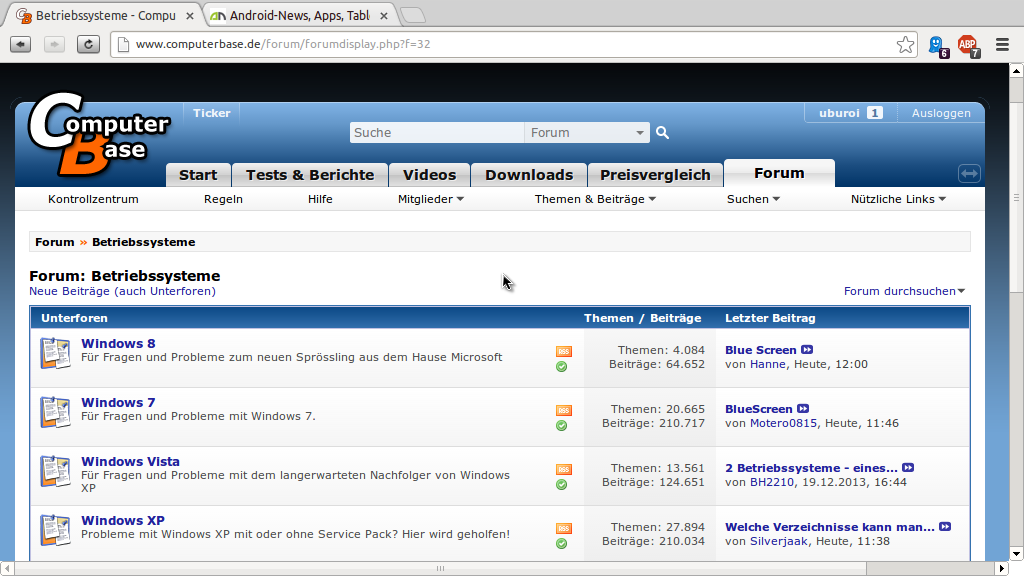This screenshot has width=1024, height=576.
Task: Go to last post icon beside Welche Verzeichnisse
Action: pyautogui.click(x=945, y=526)
